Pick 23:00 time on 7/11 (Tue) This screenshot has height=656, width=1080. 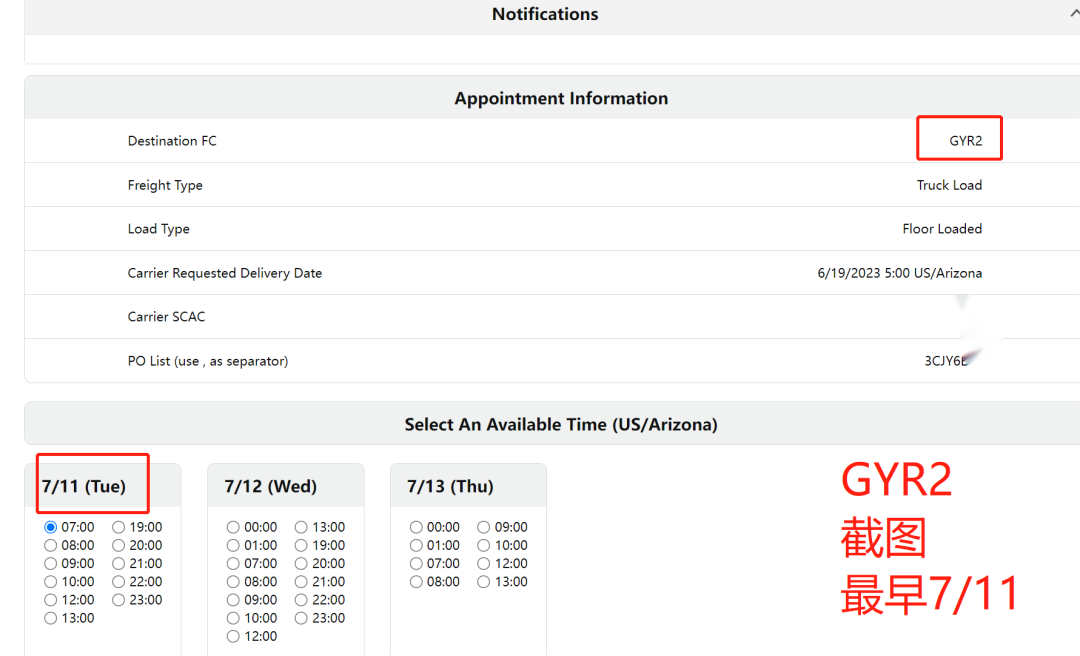119,600
